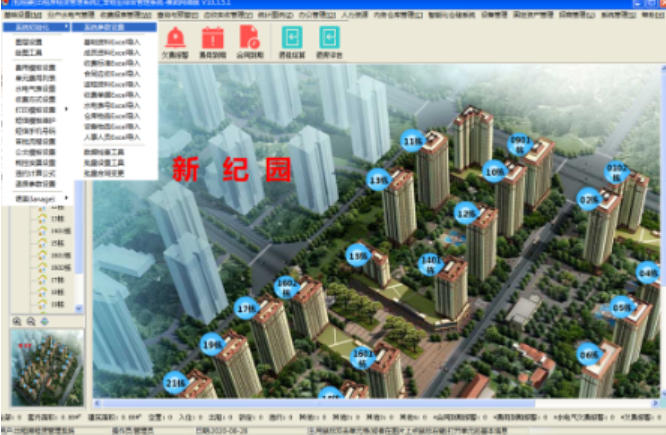This screenshot has height=435, width=666.
Task: Select the 15栋 building marker on map
Action: (x=358, y=255)
